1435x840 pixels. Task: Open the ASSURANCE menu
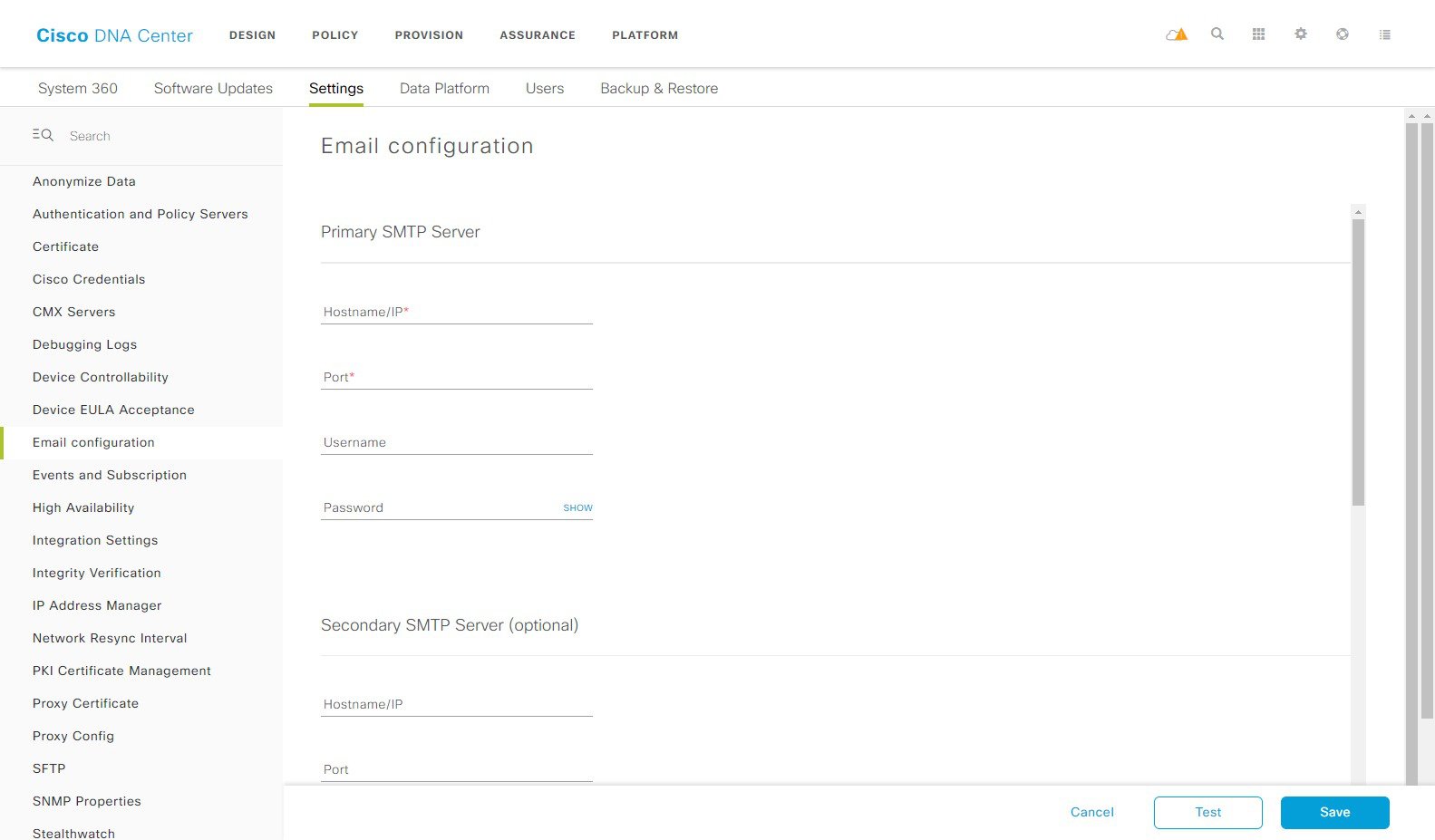point(538,34)
